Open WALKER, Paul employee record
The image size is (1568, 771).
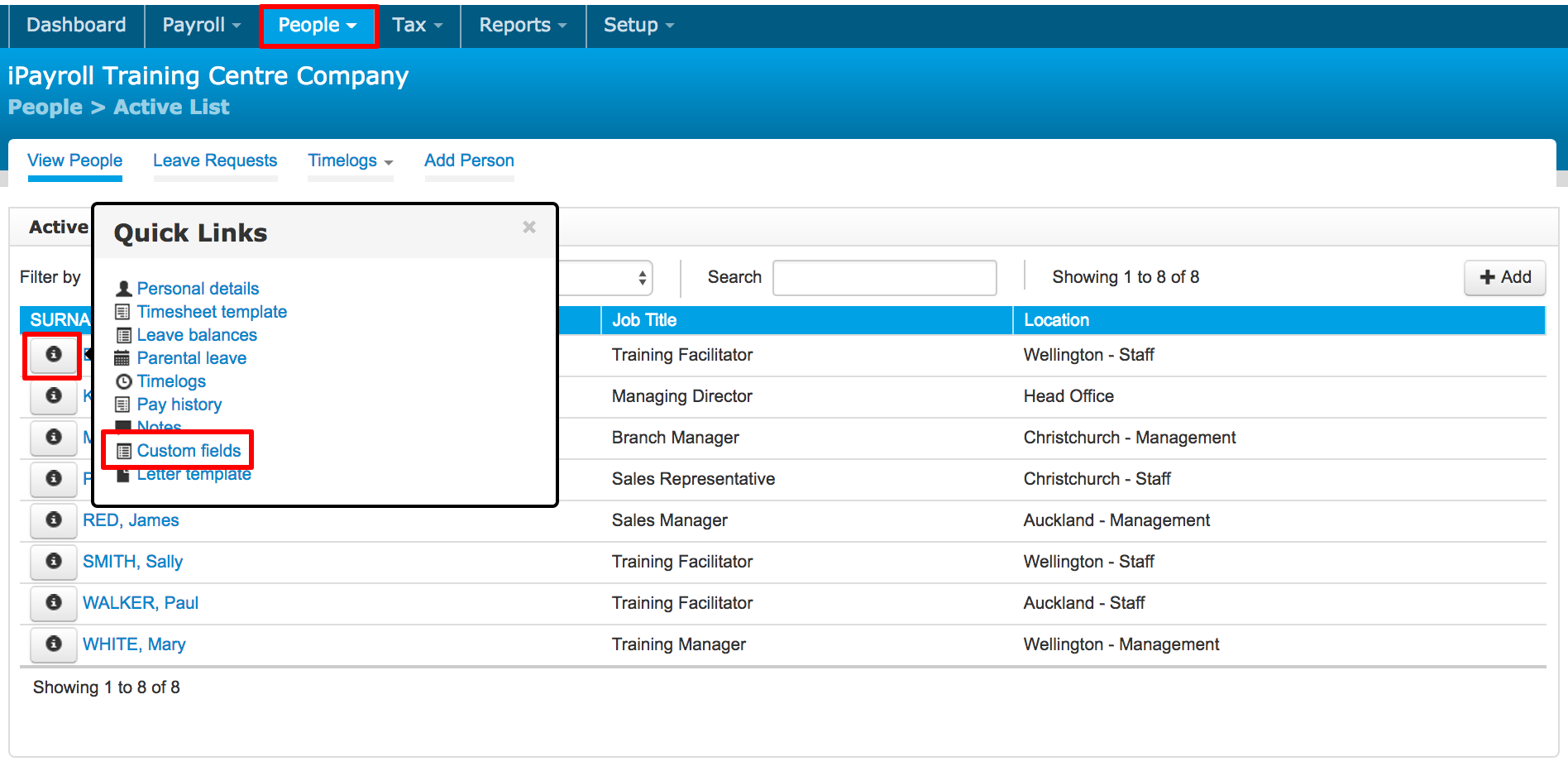click(141, 603)
